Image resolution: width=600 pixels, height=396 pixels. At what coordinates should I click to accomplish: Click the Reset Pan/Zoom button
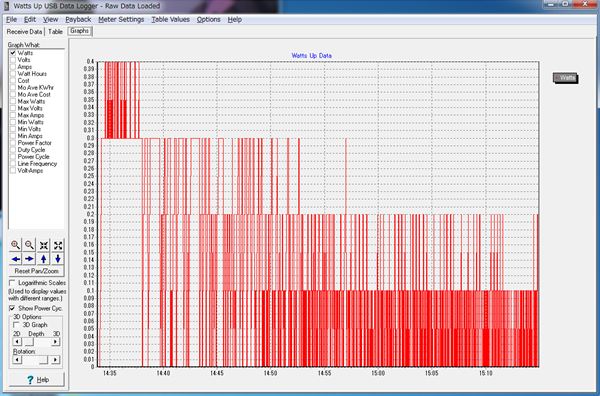point(36,271)
